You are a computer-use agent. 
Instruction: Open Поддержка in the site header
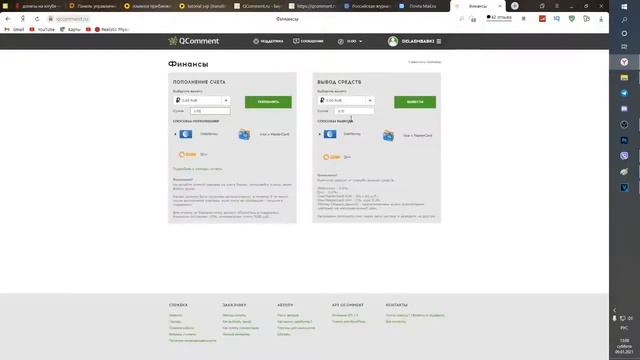coord(268,41)
